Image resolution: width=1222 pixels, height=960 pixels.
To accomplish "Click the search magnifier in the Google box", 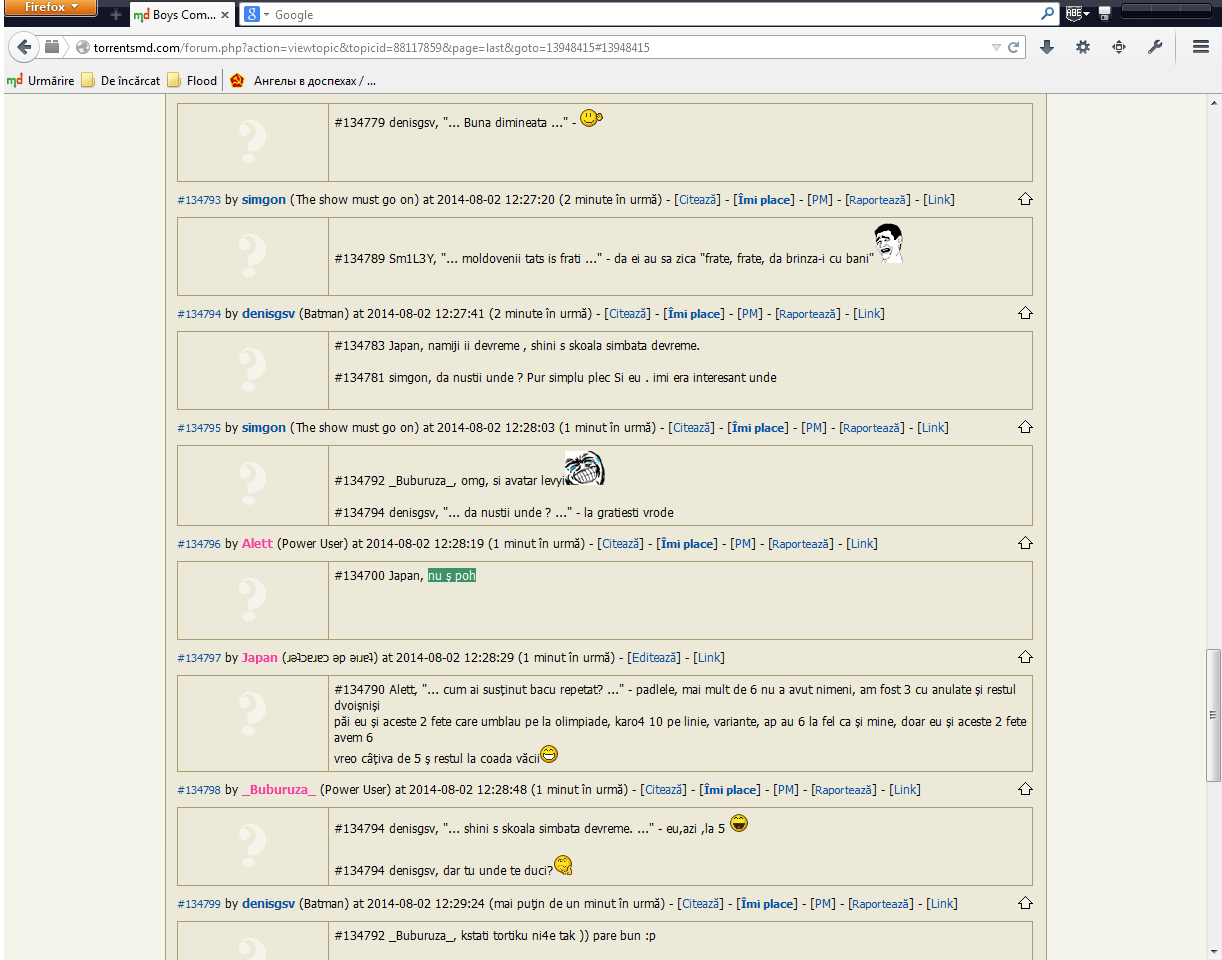I will (x=1048, y=14).
